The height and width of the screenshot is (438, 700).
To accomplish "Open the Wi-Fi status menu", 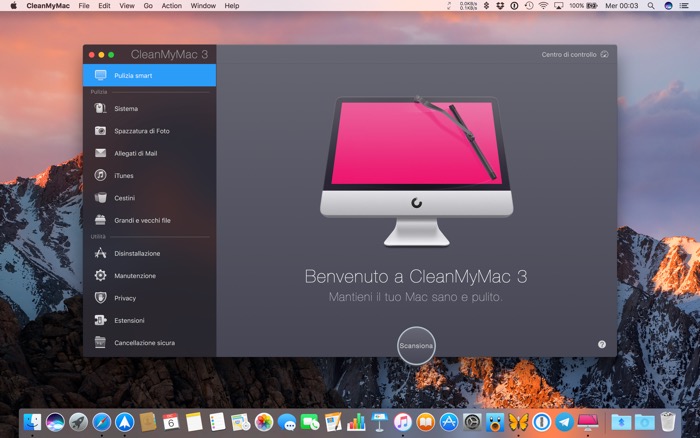I will point(543,6).
